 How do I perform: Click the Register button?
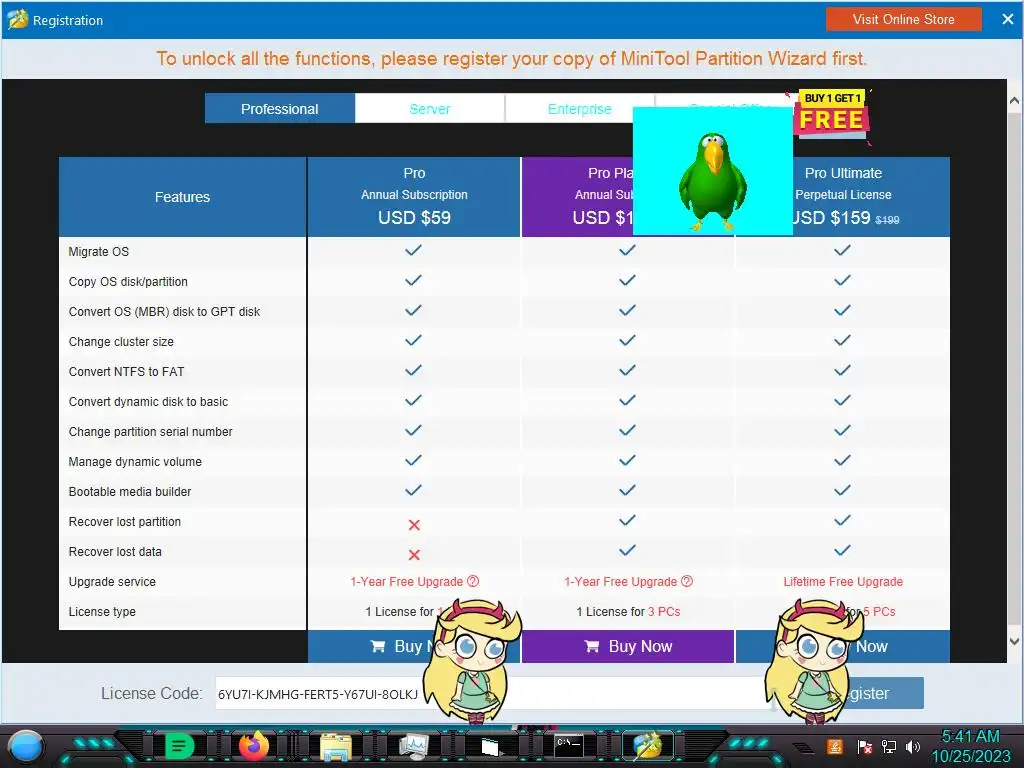(856, 693)
